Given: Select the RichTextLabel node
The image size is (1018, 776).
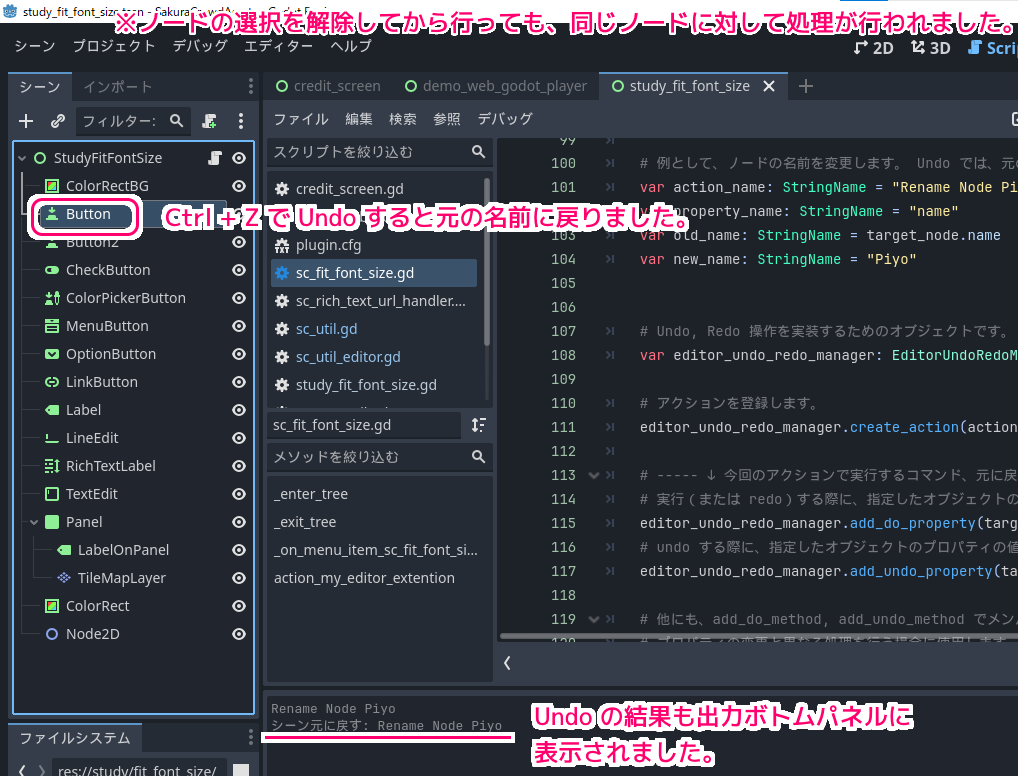Looking at the screenshot, I should coord(110,466).
